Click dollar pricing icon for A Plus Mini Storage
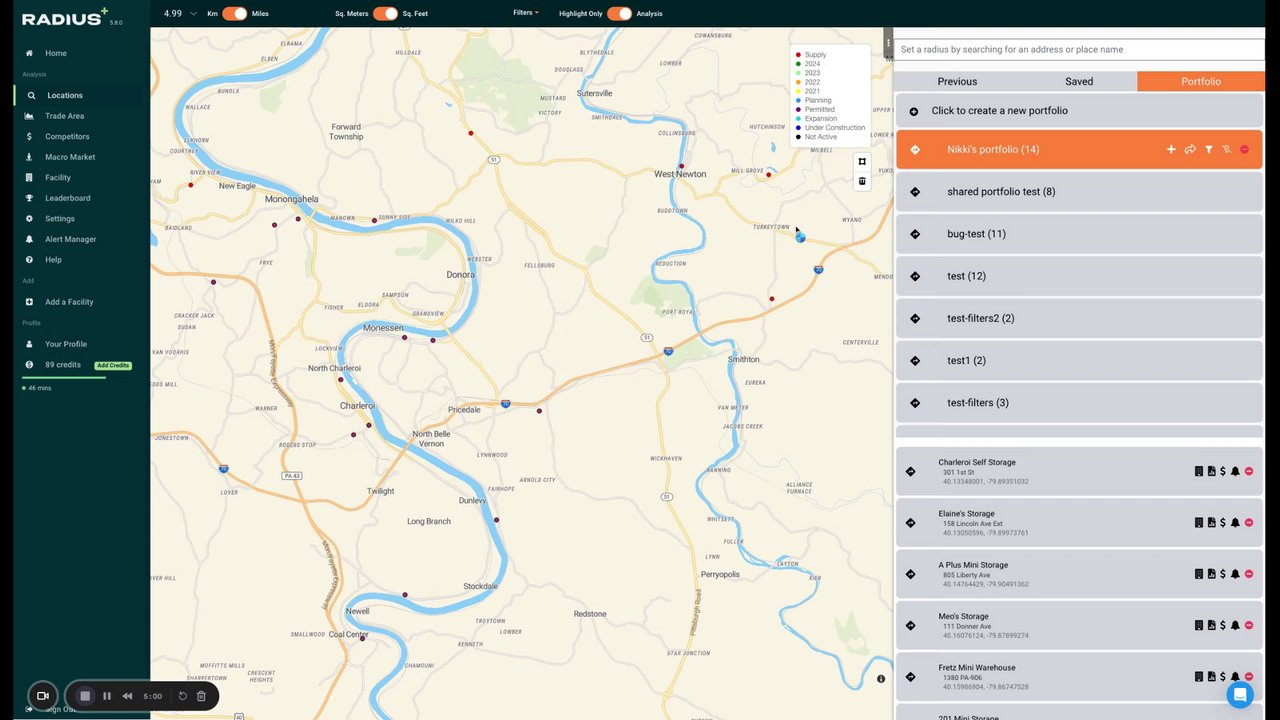The width and height of the screenshot is (1280, 720). pyautogui.click(x=1223, y=574)
